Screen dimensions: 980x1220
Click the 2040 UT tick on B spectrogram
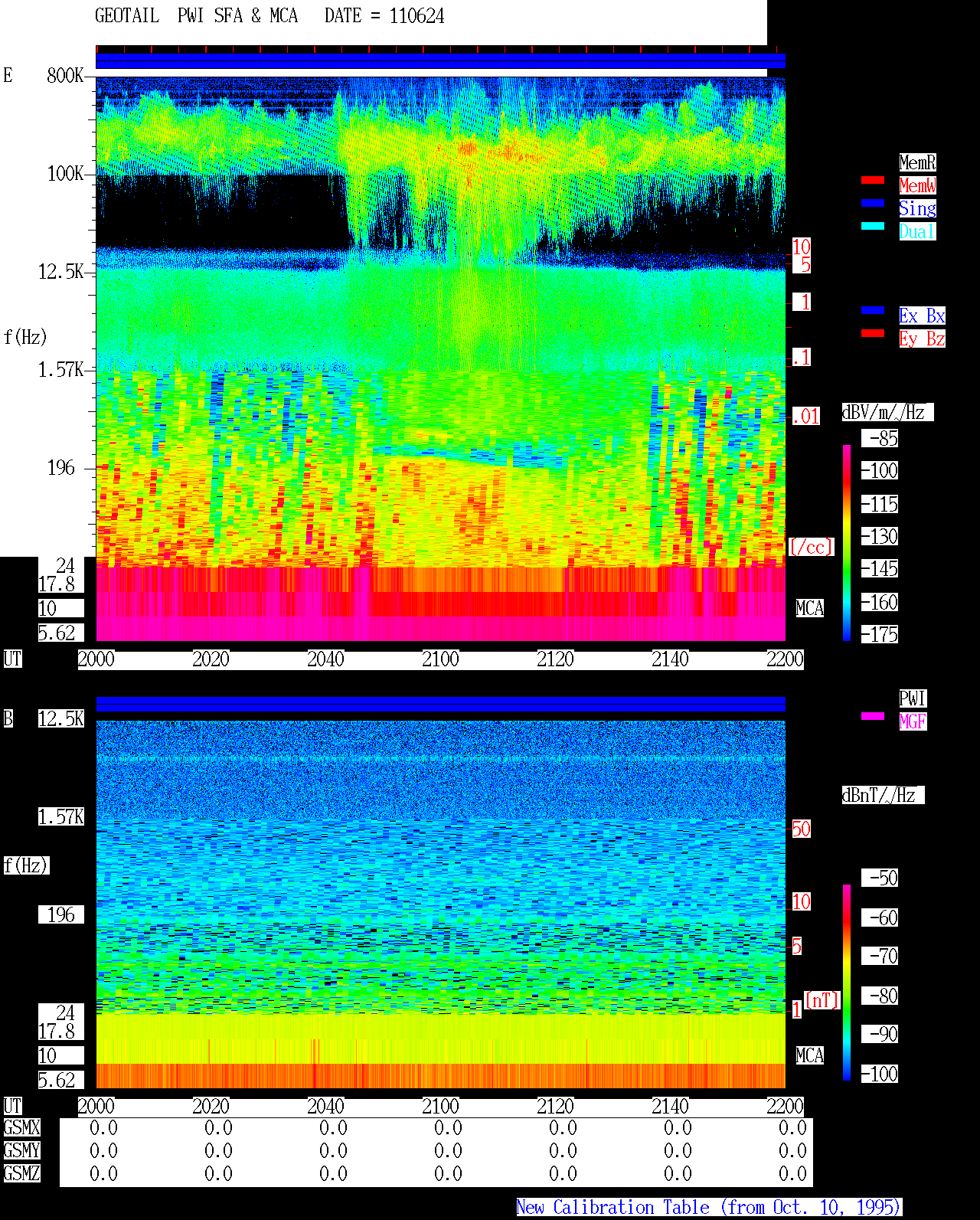[326, 1106]
